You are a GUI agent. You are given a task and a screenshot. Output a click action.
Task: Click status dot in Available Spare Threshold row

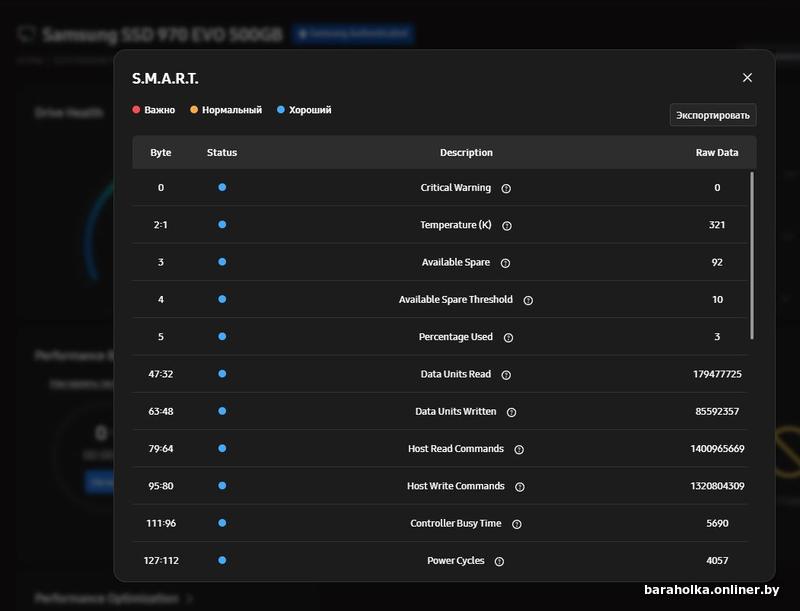222,299
